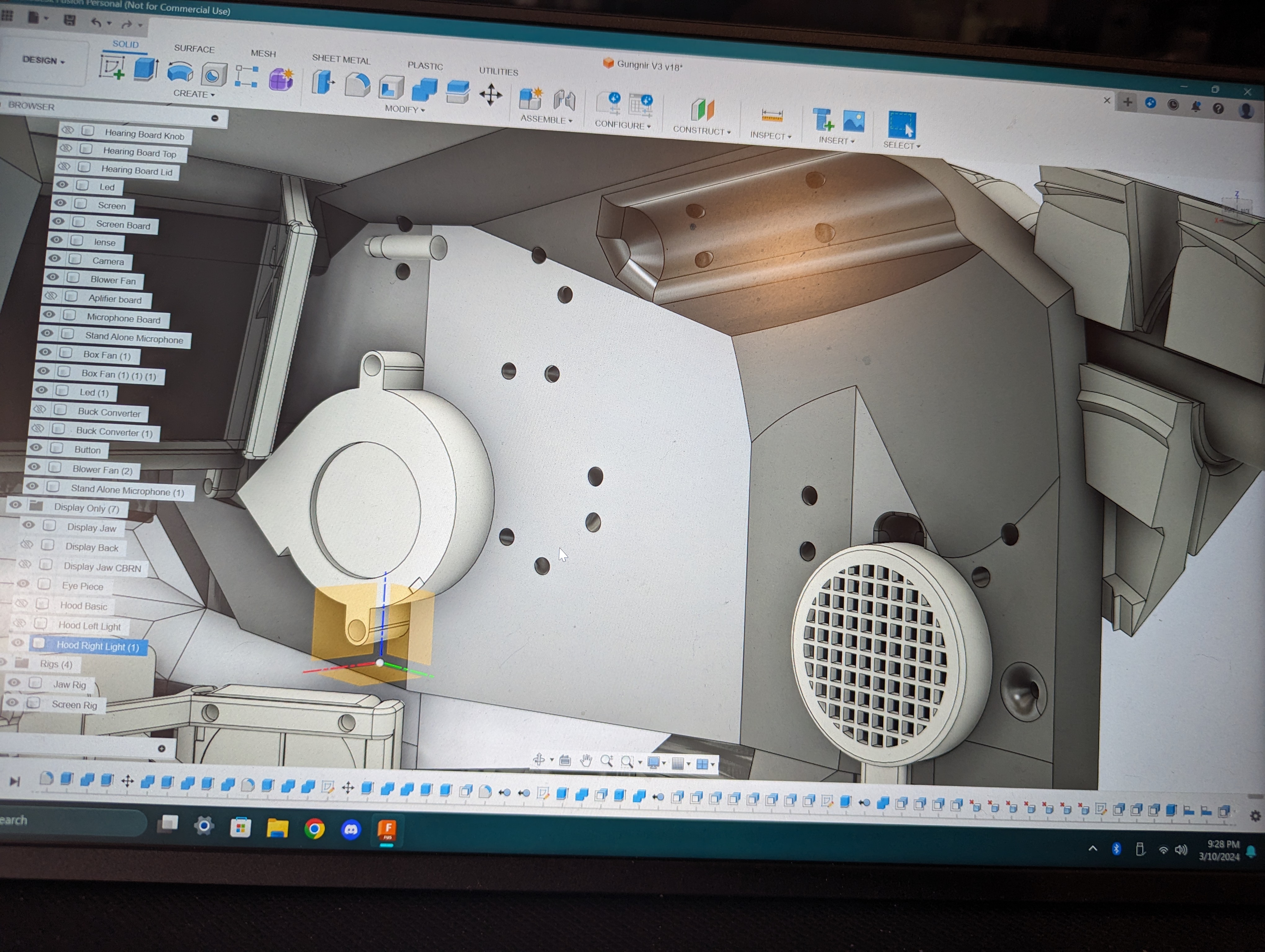
Task: Select the Insert Canvas image icon
Action: (x=853, y=122)
